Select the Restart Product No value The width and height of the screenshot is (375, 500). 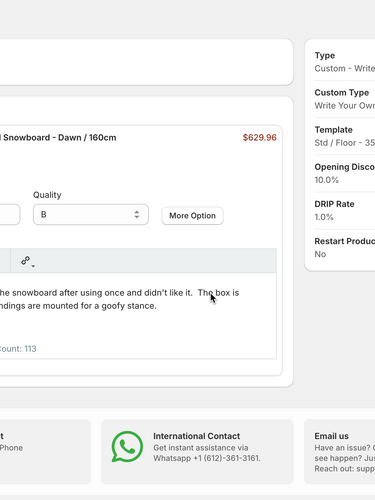320,254
